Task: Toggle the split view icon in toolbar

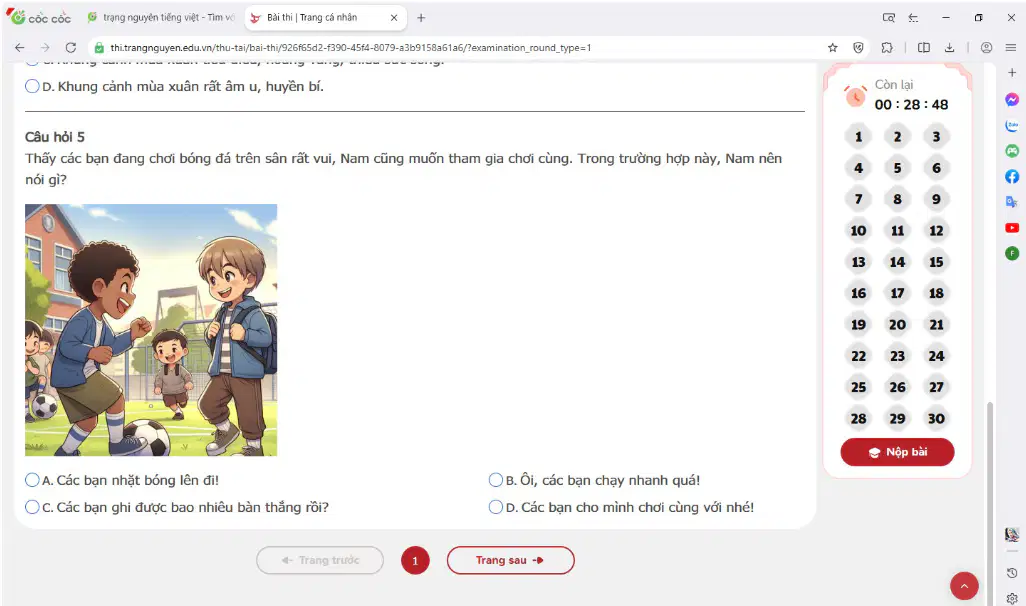Action: point(923,47)
